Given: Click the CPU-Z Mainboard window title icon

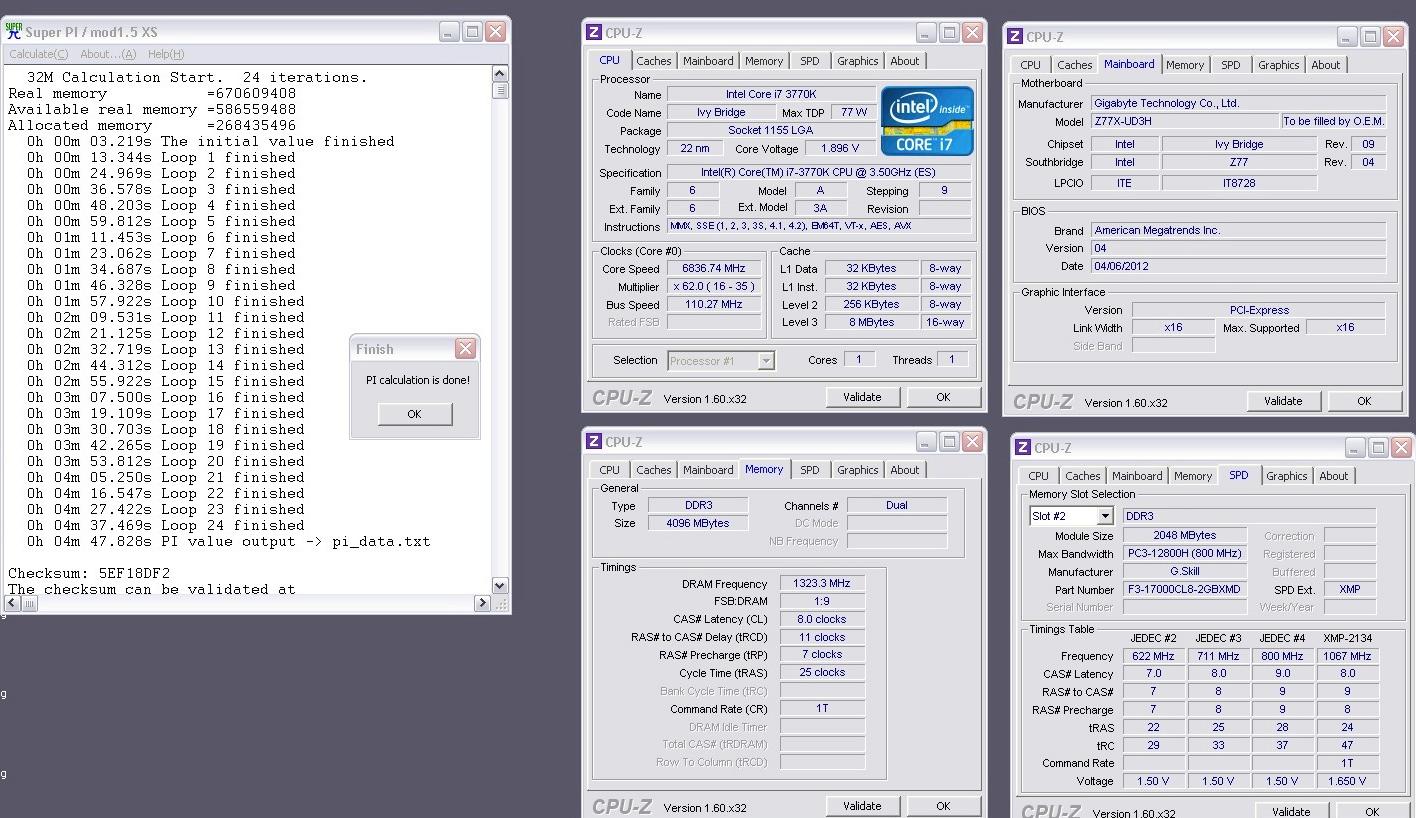Looking at the screenshot, I should [x=1015, y=36].
